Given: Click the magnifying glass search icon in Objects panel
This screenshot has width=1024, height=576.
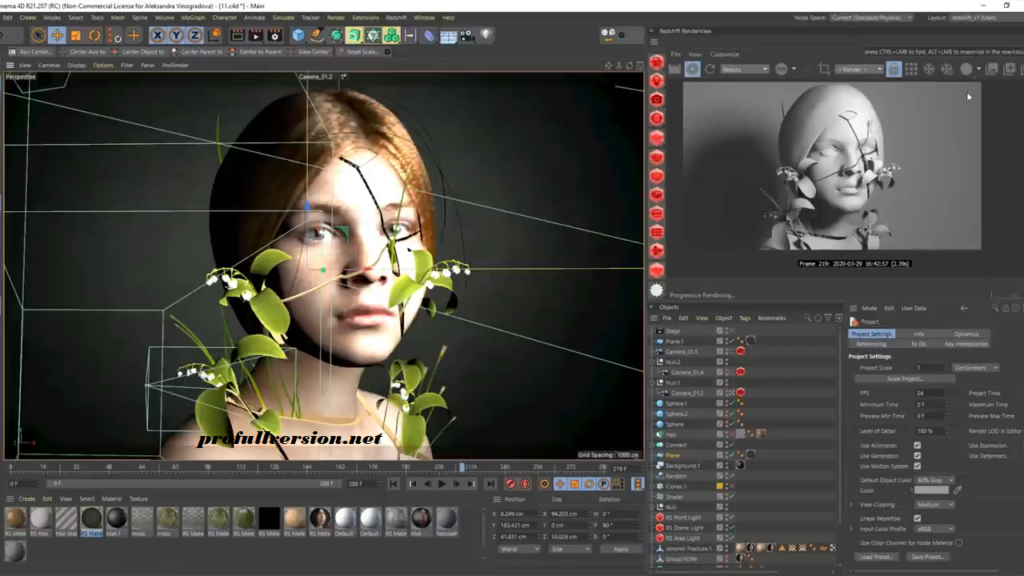Looking at the screenshot, I should pyautogui.click(x=808, y=318).
